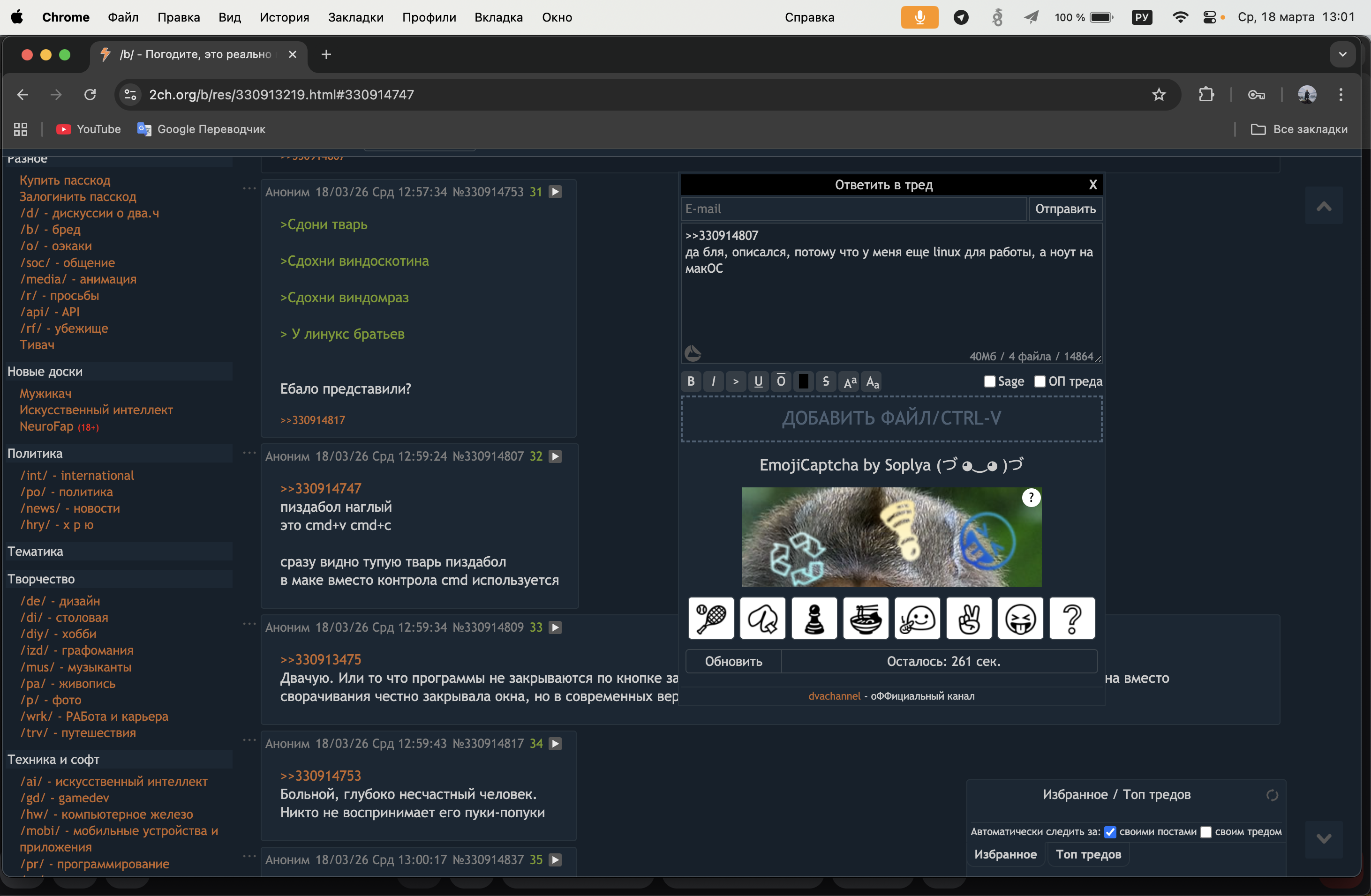Click the strikethrough S formatting icon
Image resolution: width=1371 pixels, height=896 pixels.
point(826,381)
